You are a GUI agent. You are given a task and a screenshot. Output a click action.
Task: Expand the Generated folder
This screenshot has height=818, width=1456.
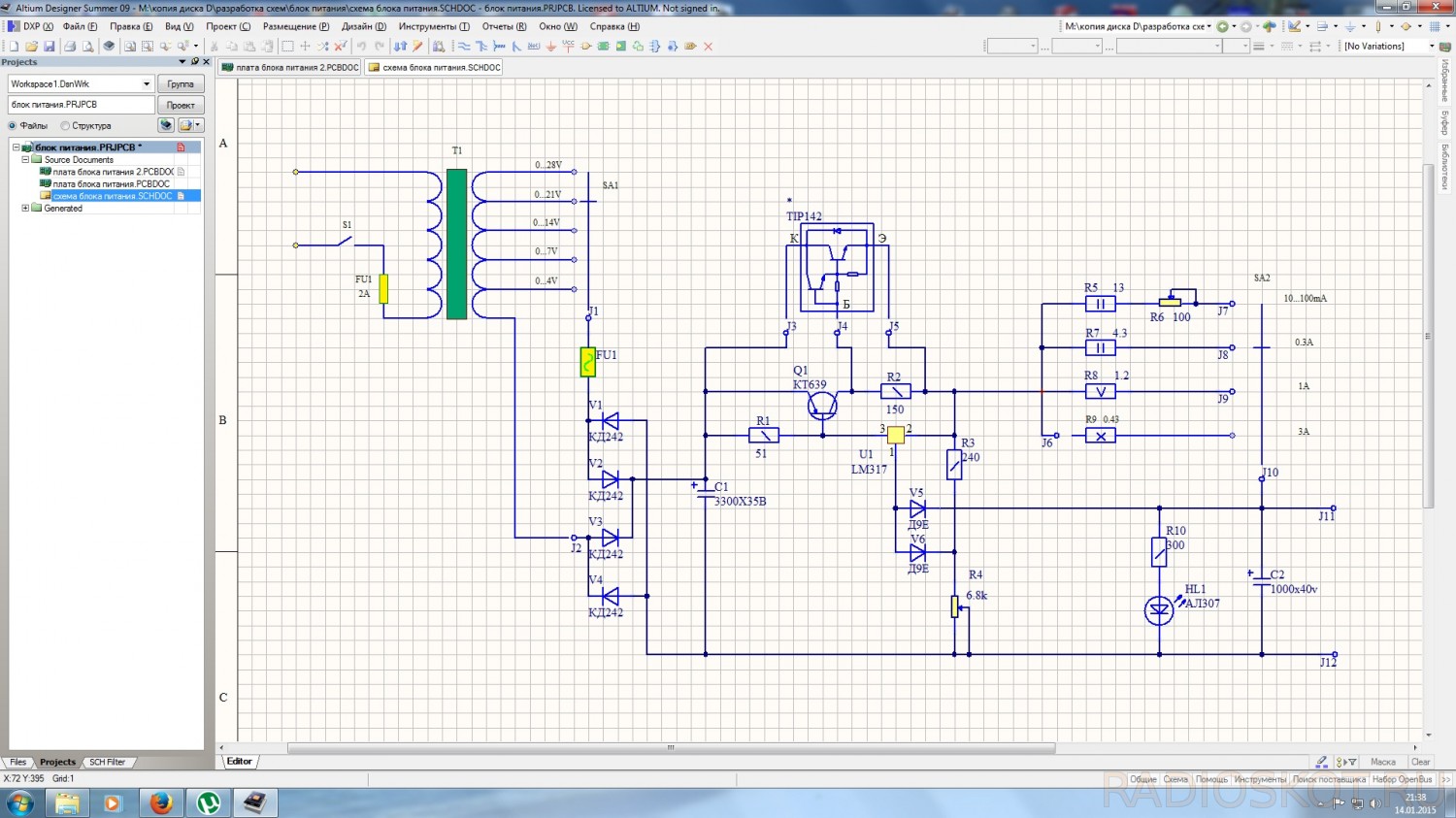25,209
